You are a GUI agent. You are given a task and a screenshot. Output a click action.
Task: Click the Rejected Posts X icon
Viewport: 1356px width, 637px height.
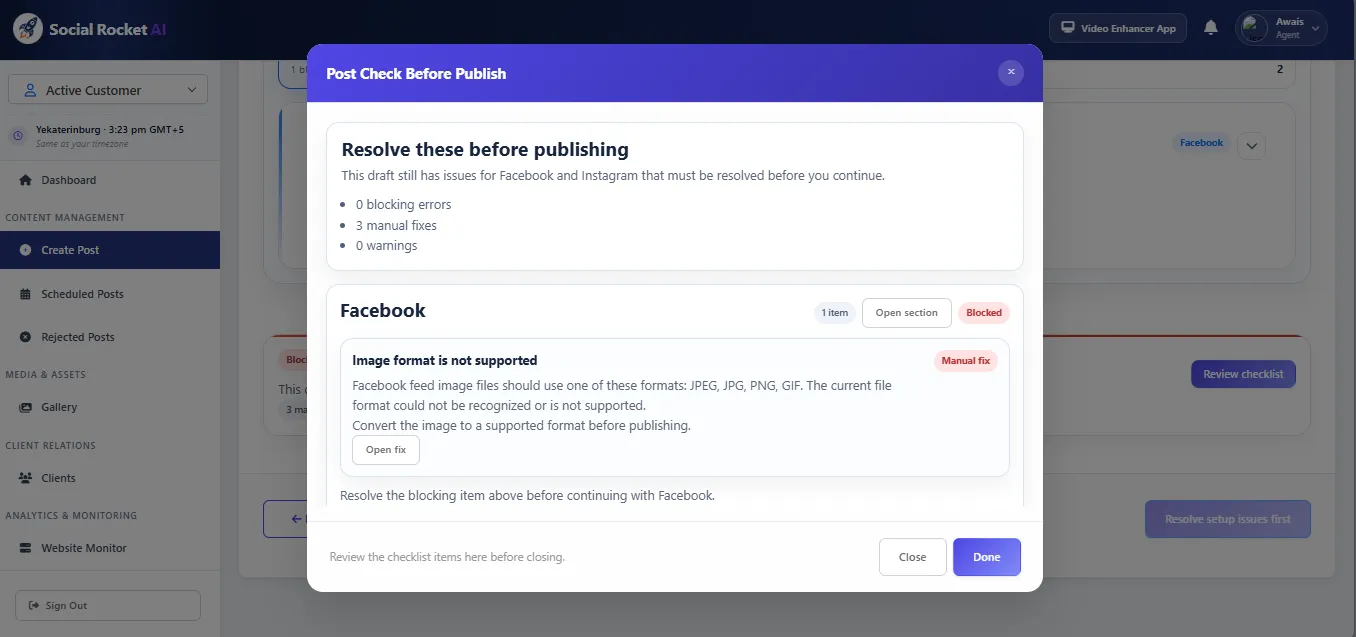coord(26,337)
